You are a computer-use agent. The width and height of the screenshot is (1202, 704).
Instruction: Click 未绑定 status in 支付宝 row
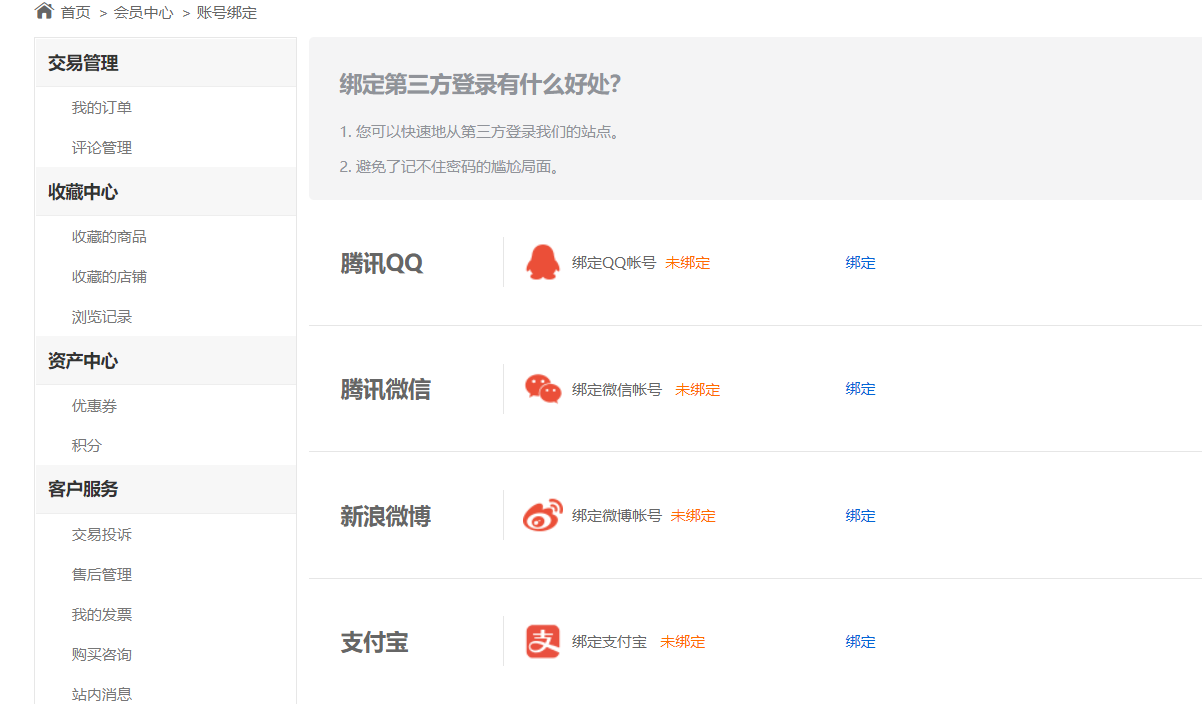click(683, 642)
